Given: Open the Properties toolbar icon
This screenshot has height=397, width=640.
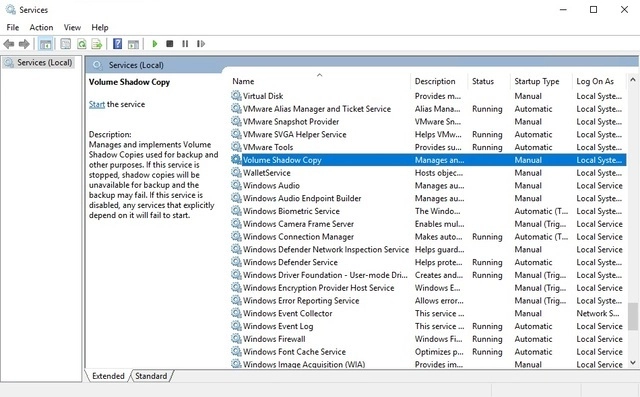Looking at the screenshot, I should (x=66, y=44).
